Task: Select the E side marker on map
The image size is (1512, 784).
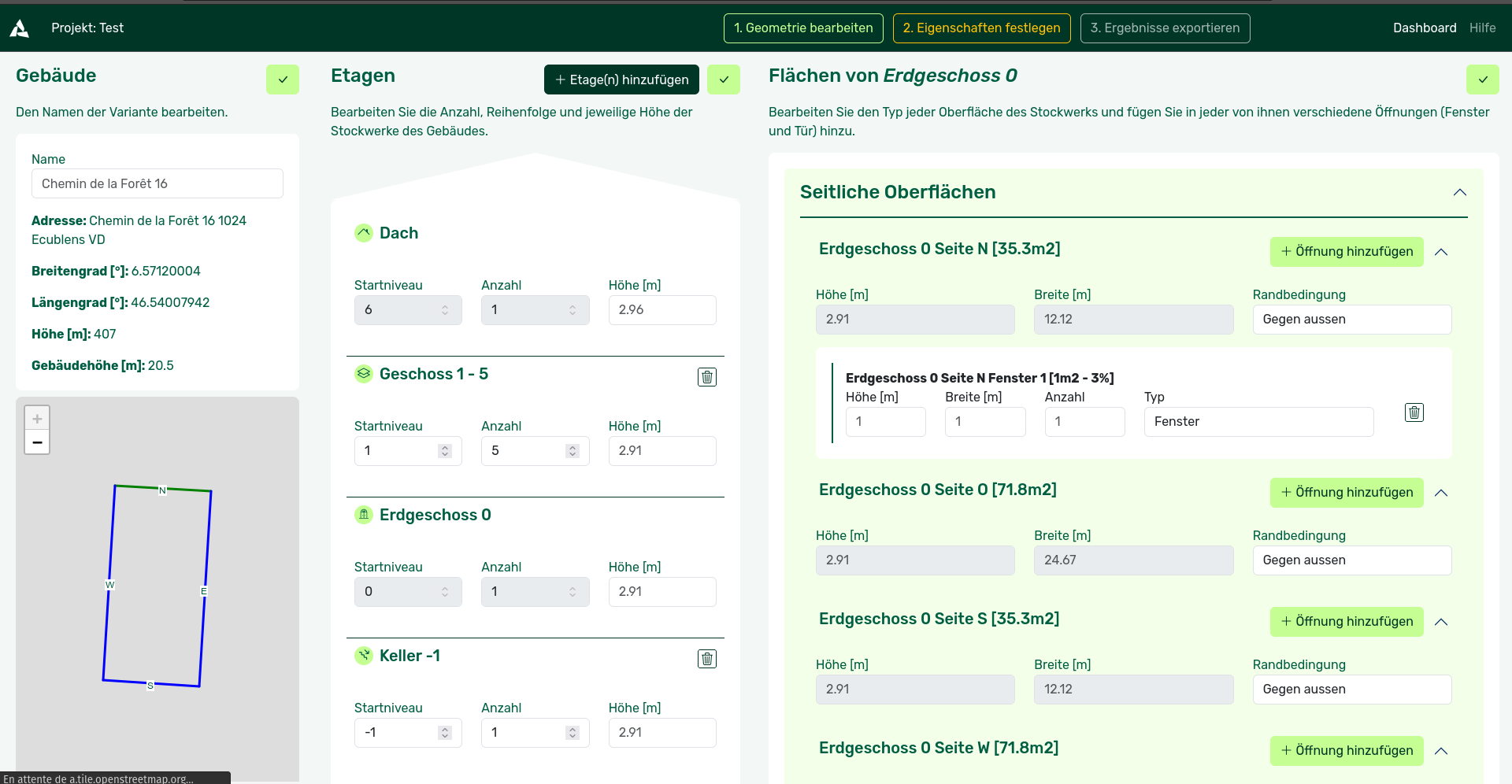Action: coord(204,591)
